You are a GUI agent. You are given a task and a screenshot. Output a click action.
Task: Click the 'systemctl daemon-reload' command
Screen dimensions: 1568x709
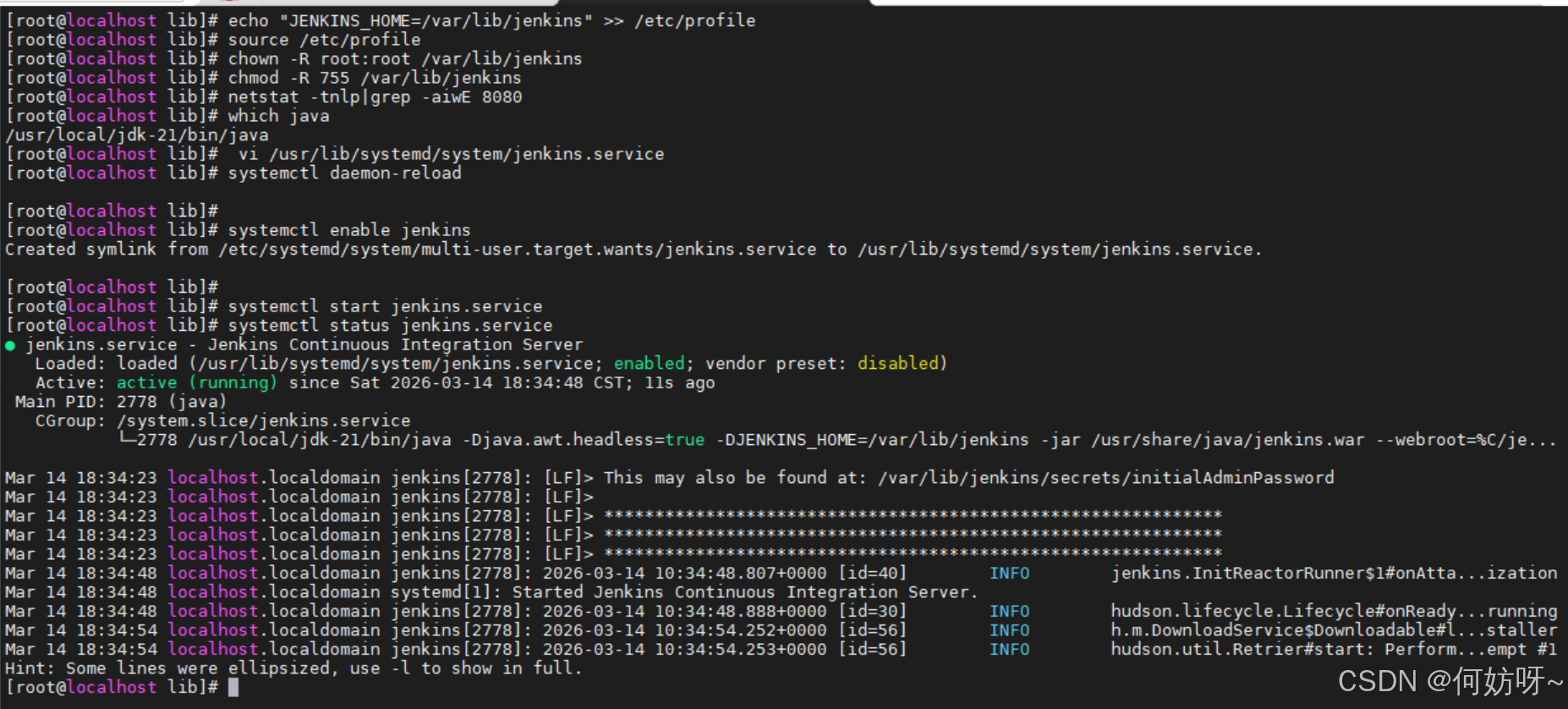click(345, 173)
